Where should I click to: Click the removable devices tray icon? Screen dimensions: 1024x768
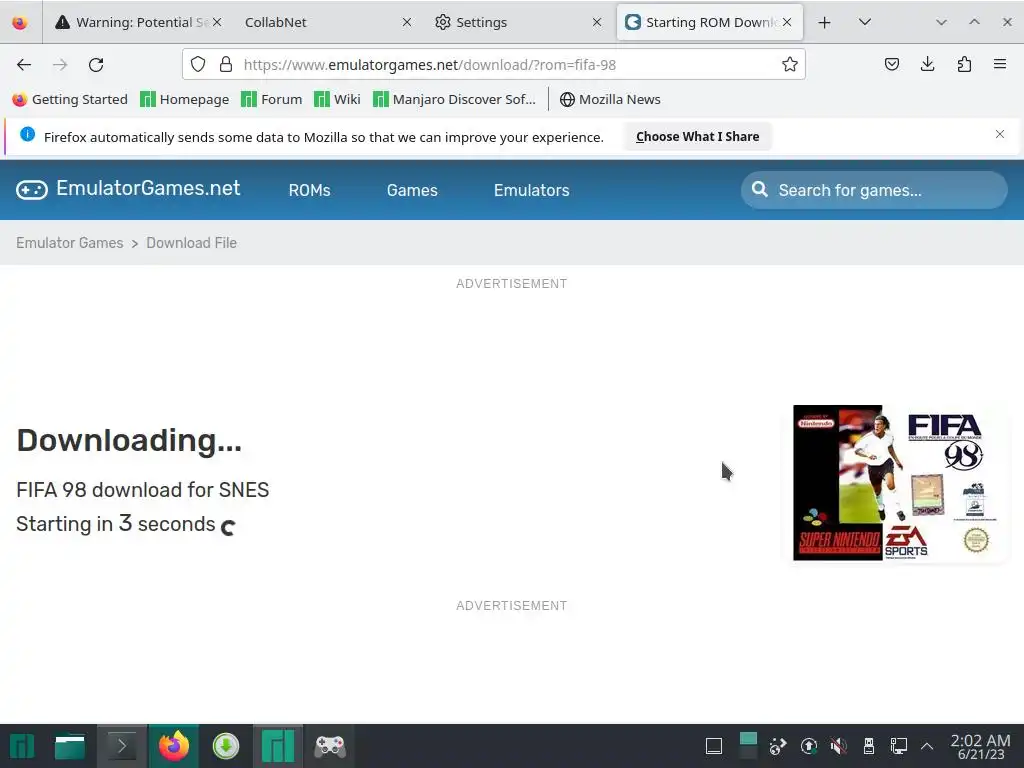tap(869, 746)
